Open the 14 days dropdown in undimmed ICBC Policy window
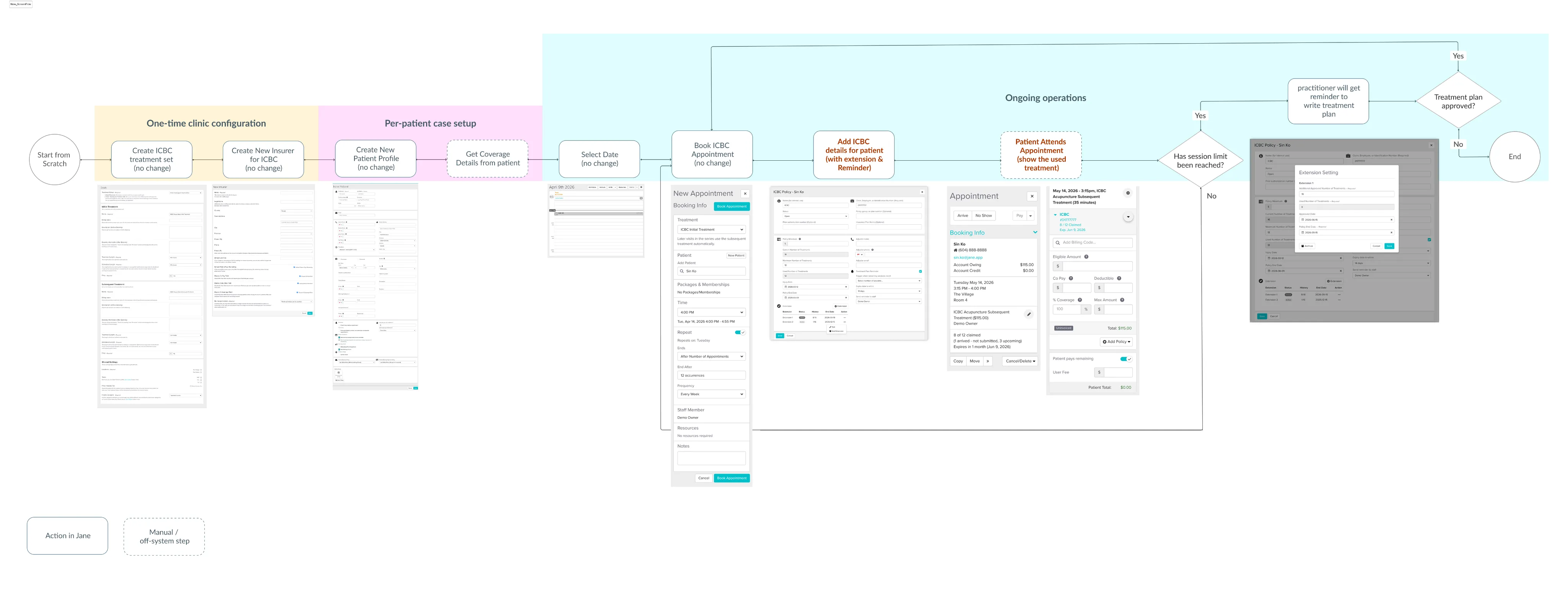Viewport: 1568px width, 590px height. [x=889, y=291]
